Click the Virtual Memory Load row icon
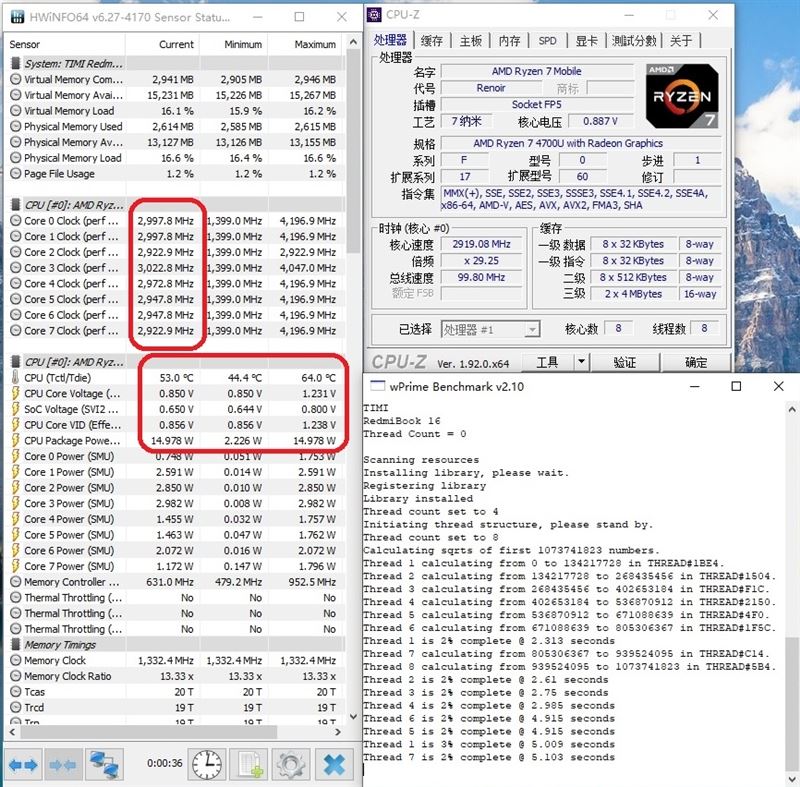 coord(16,111)
